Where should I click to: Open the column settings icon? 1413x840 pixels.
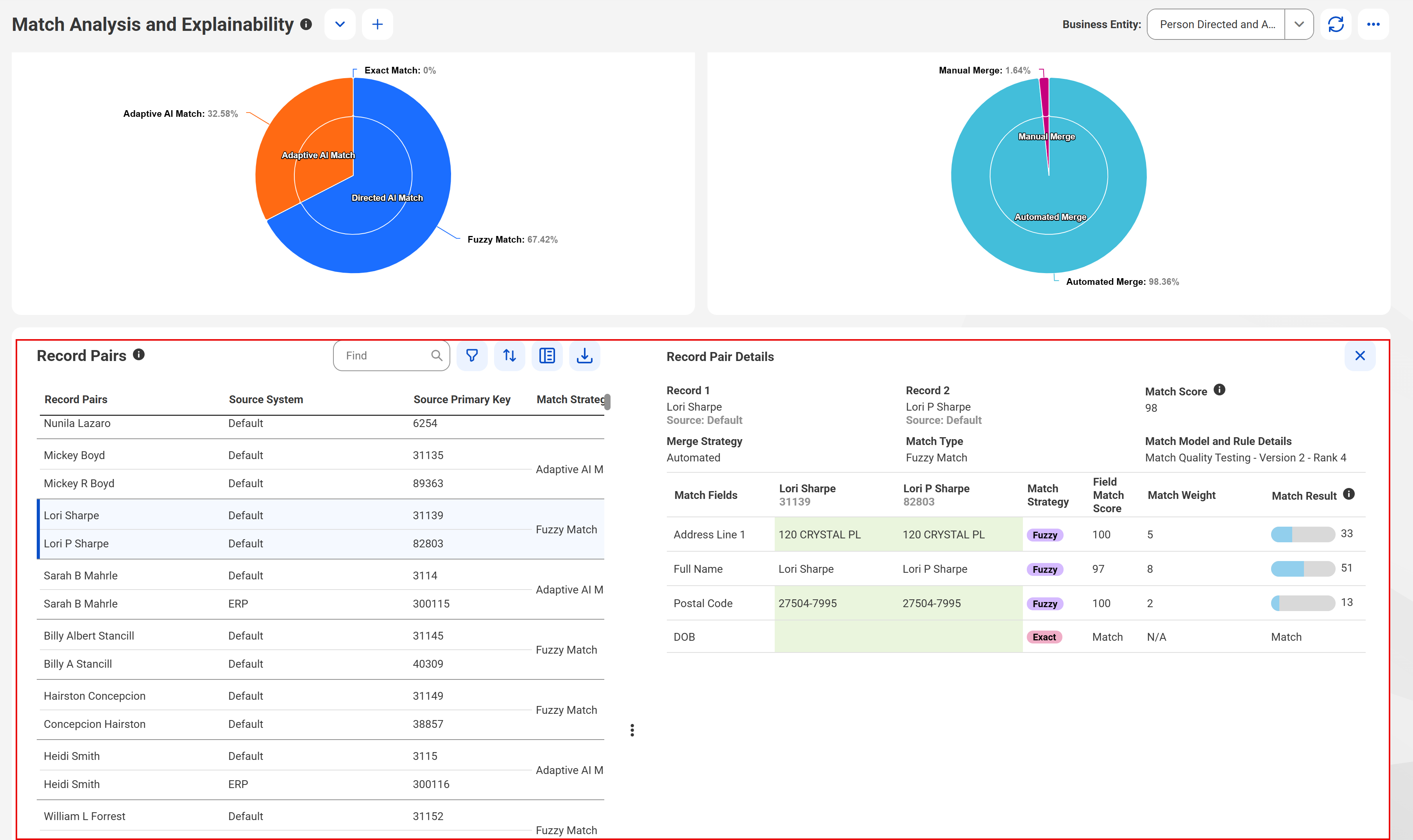[547, 356]
